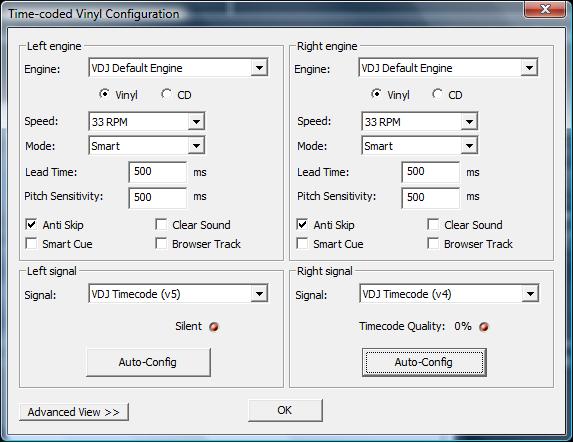Image resolution: width=573 pixels, height=443 pixels.
Task: Click 'Pitch Sensitivity:' label in Left engine
Action: (64, 196)
